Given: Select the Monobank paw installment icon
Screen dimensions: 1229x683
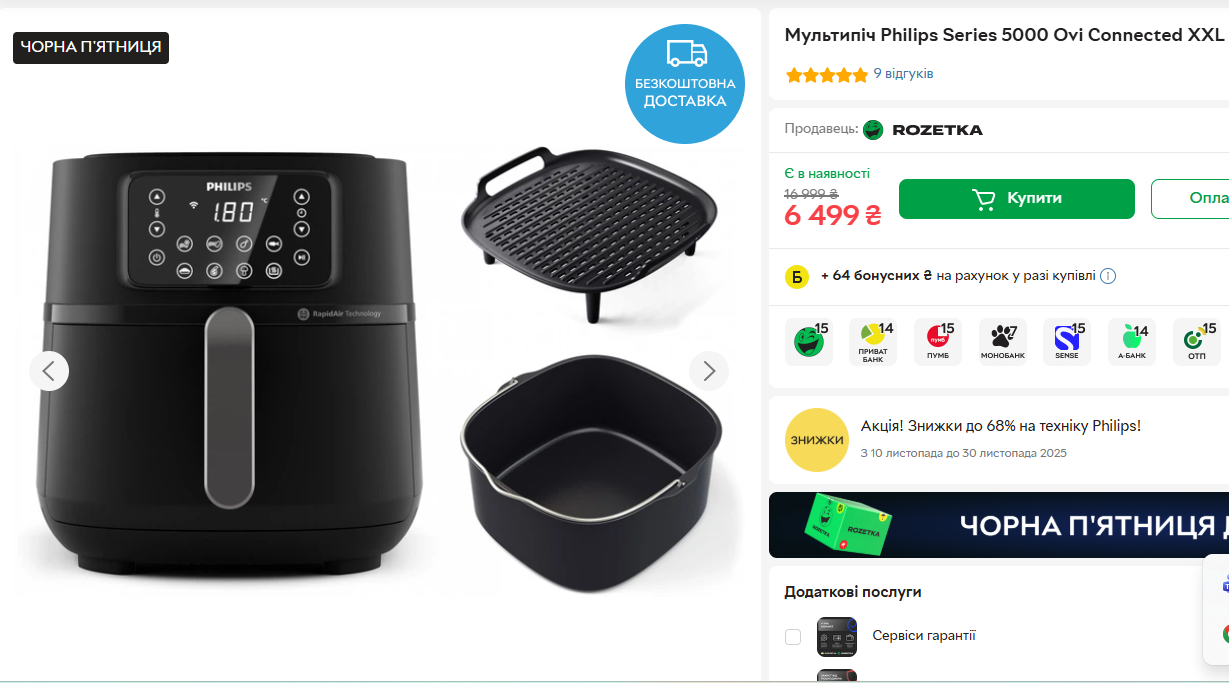Looking at the screenshot, I should [1002, 342].
